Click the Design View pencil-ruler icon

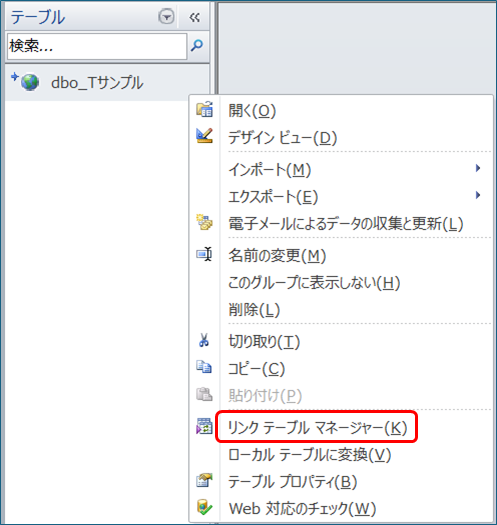[204, 136]
